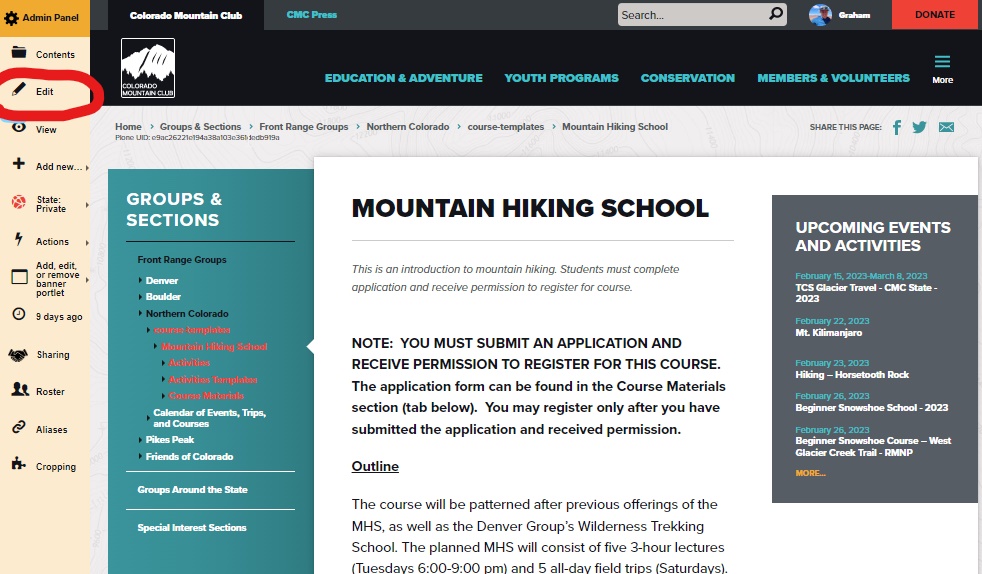
Task: Click the Graham user avatar
Action: click(x=820, y=14)
